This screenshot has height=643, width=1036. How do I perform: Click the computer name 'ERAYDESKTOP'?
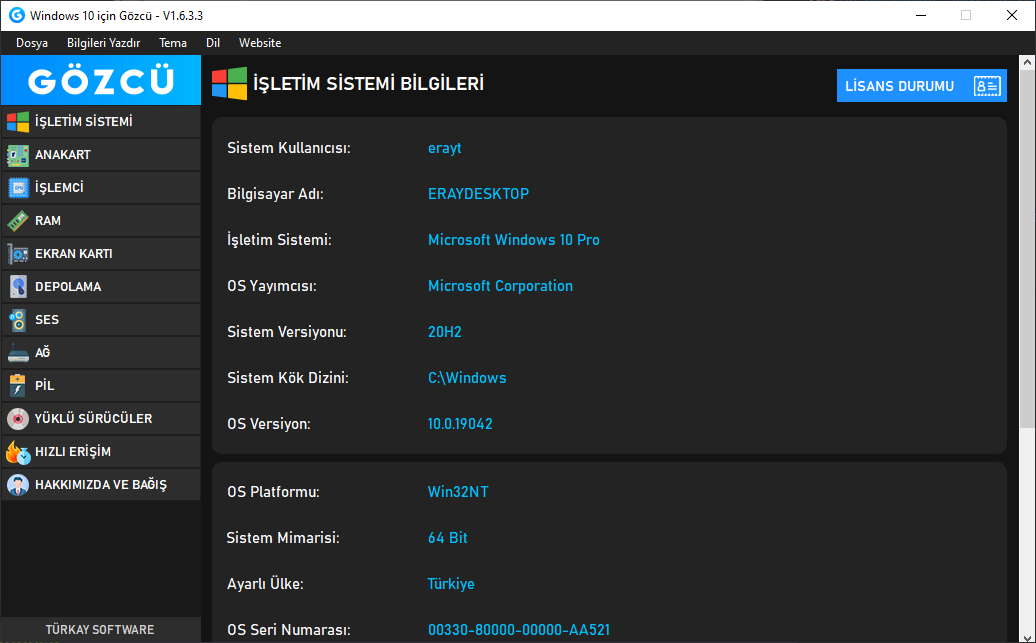(x=478, y=194)
